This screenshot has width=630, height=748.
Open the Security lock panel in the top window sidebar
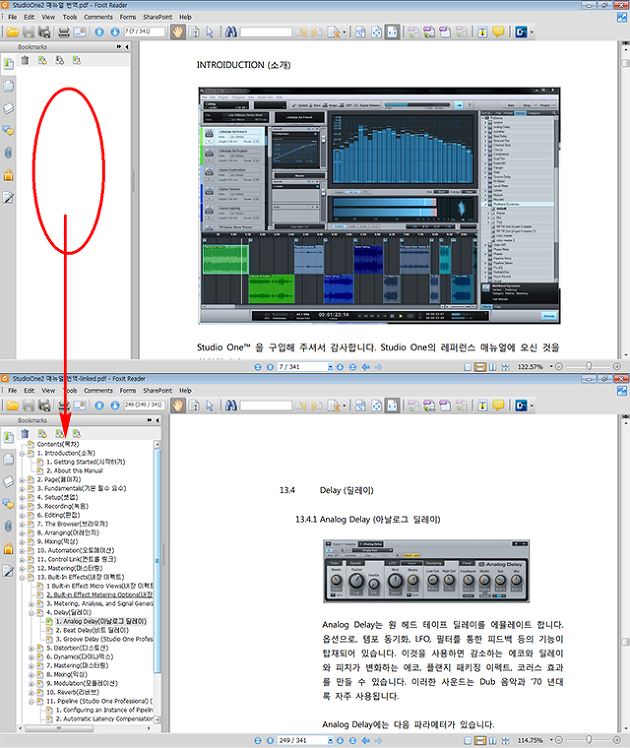point(8,175)
